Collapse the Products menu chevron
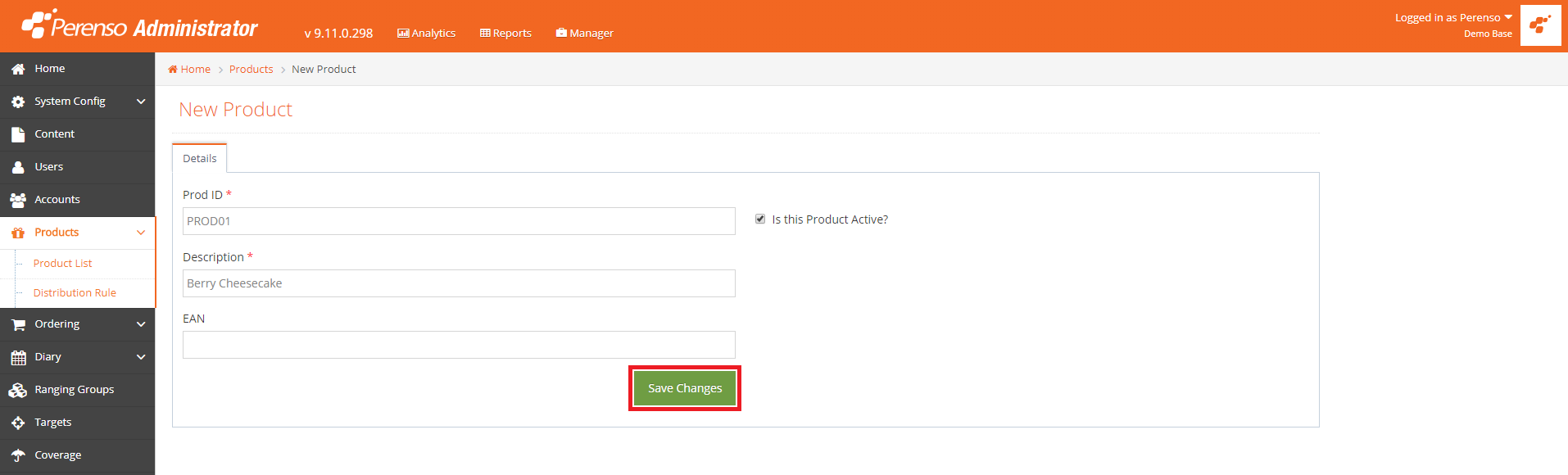The width and height of the screenshot is (1568, 475). (x=141, y=233)
